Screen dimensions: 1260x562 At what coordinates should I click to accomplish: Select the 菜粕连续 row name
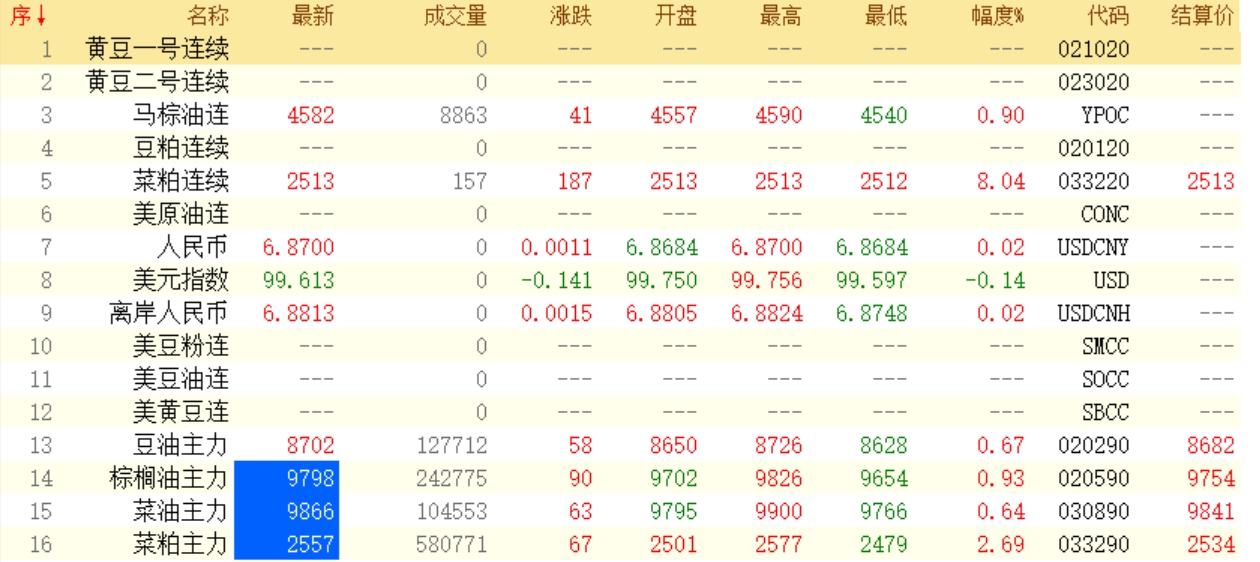(x=181, y=181)
